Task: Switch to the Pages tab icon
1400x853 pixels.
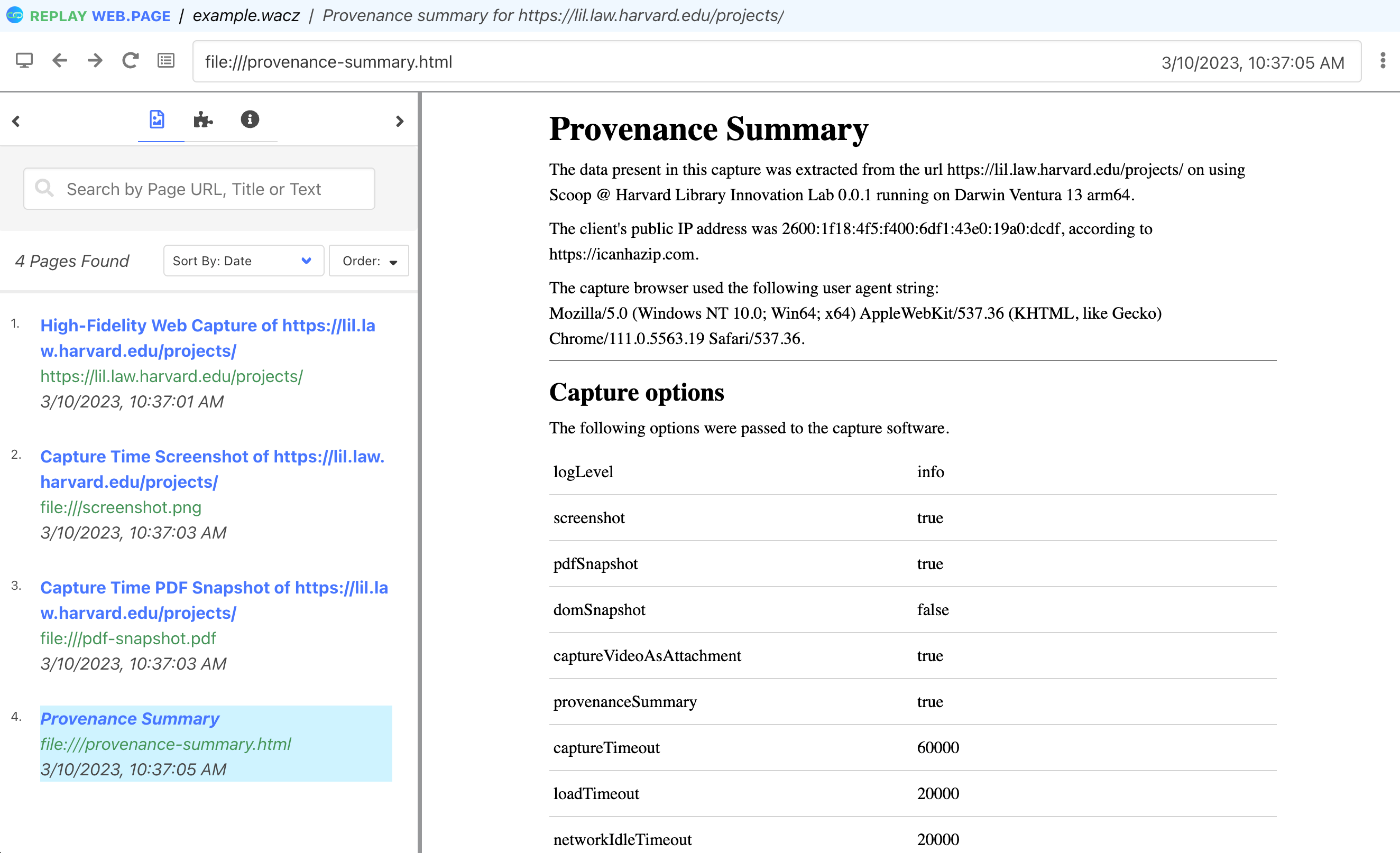Action: pyautogui.click(x=157, y=119)
